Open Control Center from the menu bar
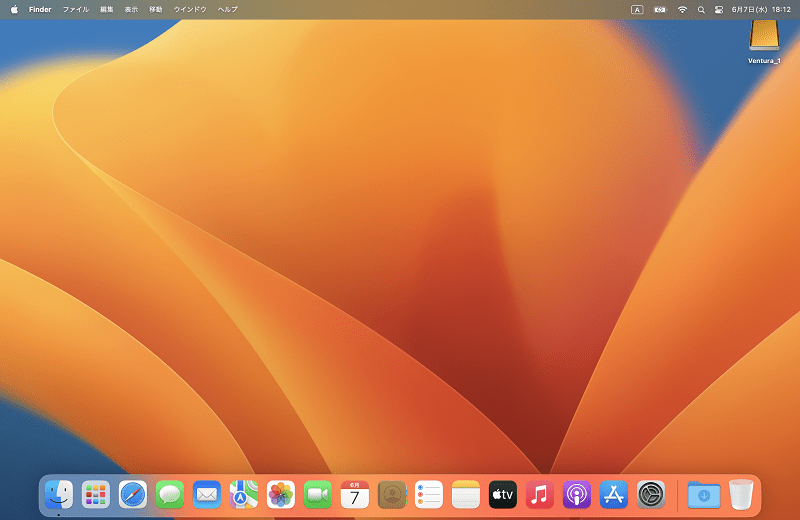The image size is (800, 520). (x=719, y=9)
